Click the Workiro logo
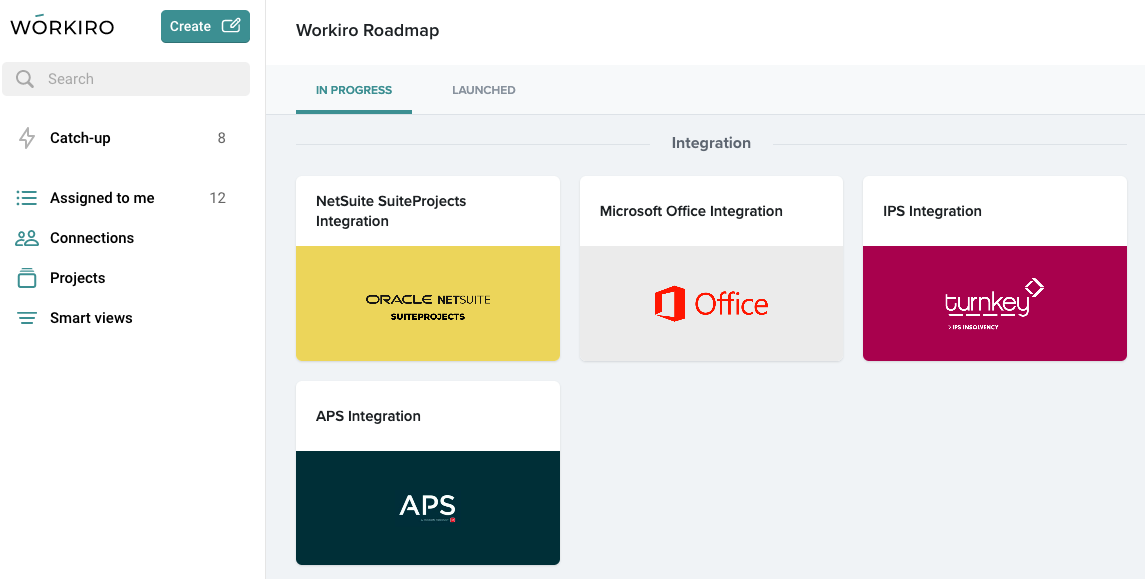The image size is (1145, 579). [x=62, y=26]
